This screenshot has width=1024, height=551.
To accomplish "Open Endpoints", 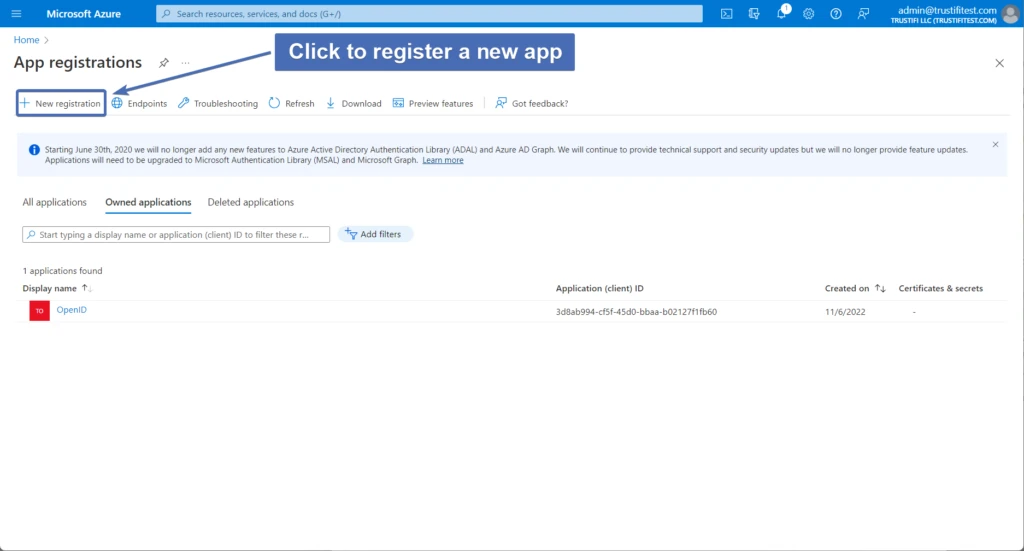I will [139, 103].
